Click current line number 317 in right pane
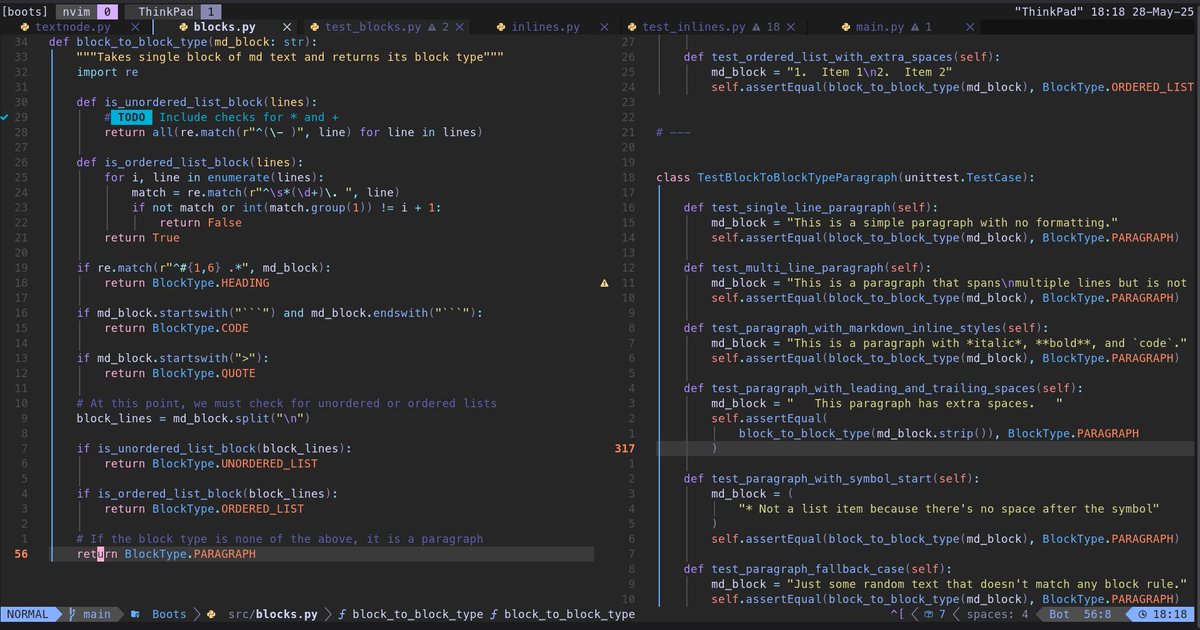This screenshot has width=1200, height=630. coord(624,448)
